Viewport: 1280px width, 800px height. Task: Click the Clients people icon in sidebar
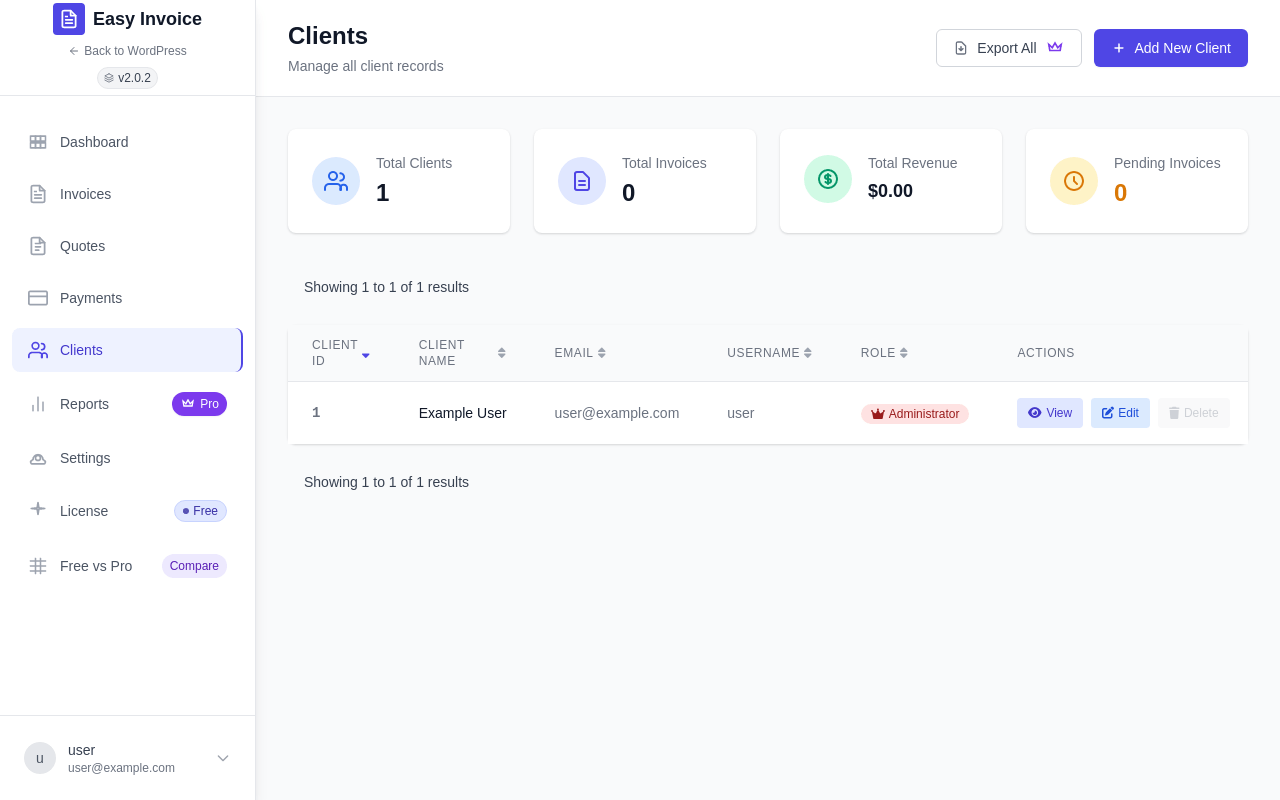click(x=38, y=350)
